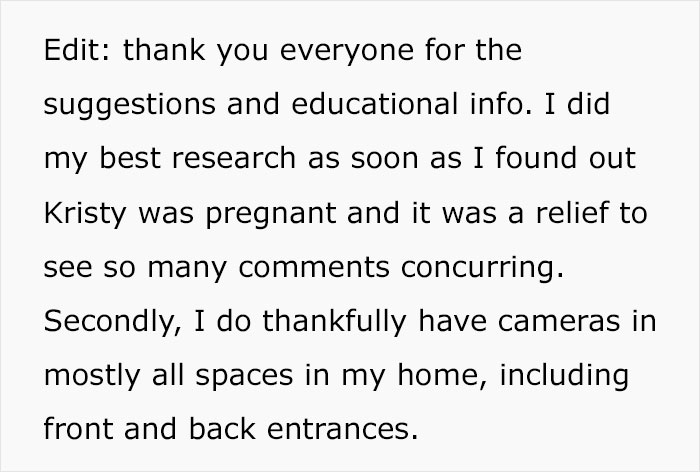Click on the word "everyone"
Viewport: 700px width, 472px height.
pyautogui.click(x=347, y=52)
